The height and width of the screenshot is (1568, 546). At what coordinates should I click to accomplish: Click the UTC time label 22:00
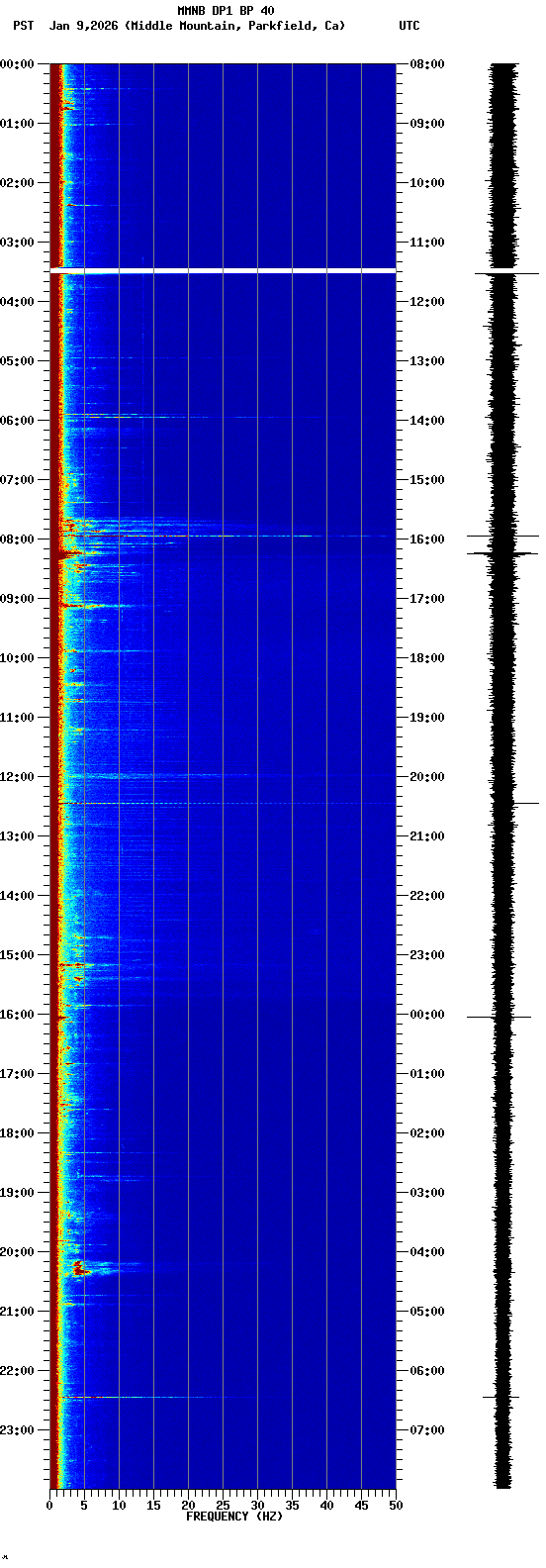tap(427, 896)
